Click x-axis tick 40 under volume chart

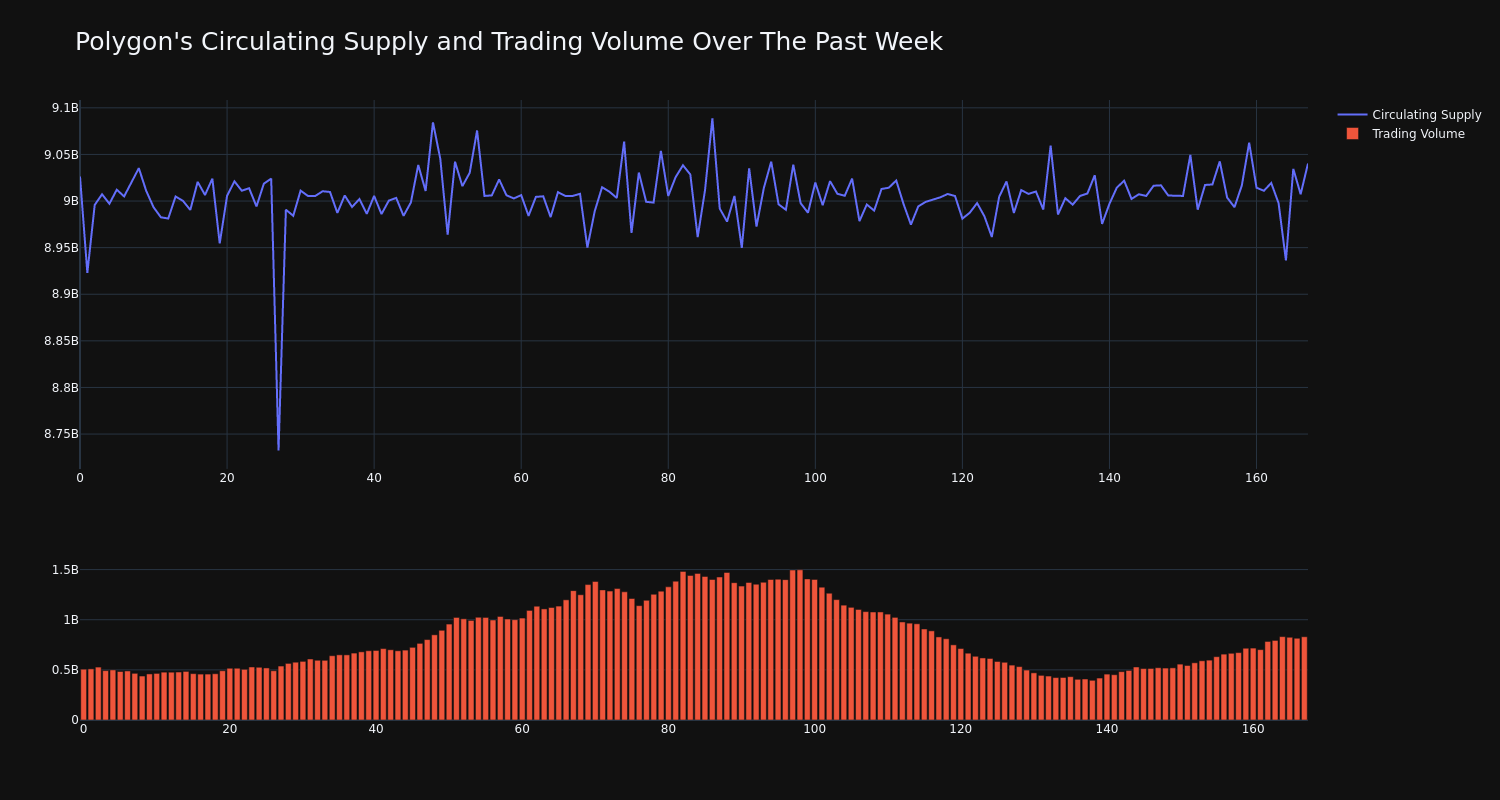pyautogui.click(x=376, y=729)
